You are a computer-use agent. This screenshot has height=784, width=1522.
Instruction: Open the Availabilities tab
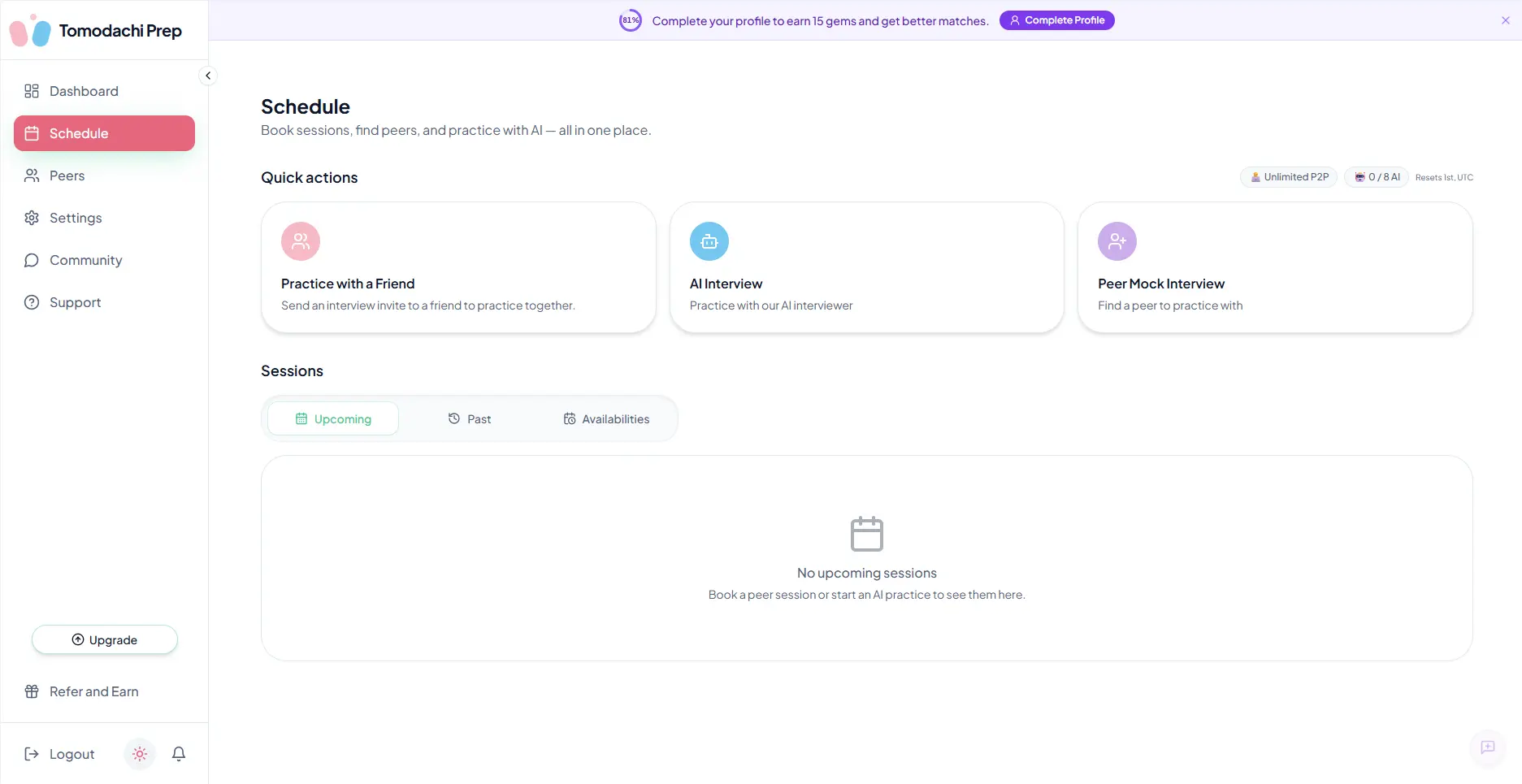606,419
